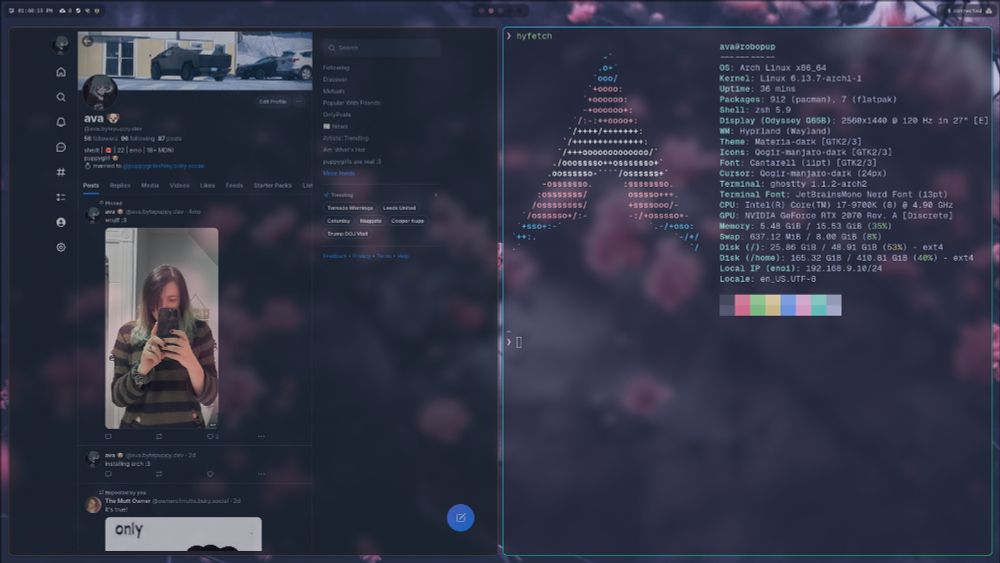The width and height of the screenshot is (1000, 563).
Task: Repost the 'installing arch' post
Action: [x=159, y=474]
